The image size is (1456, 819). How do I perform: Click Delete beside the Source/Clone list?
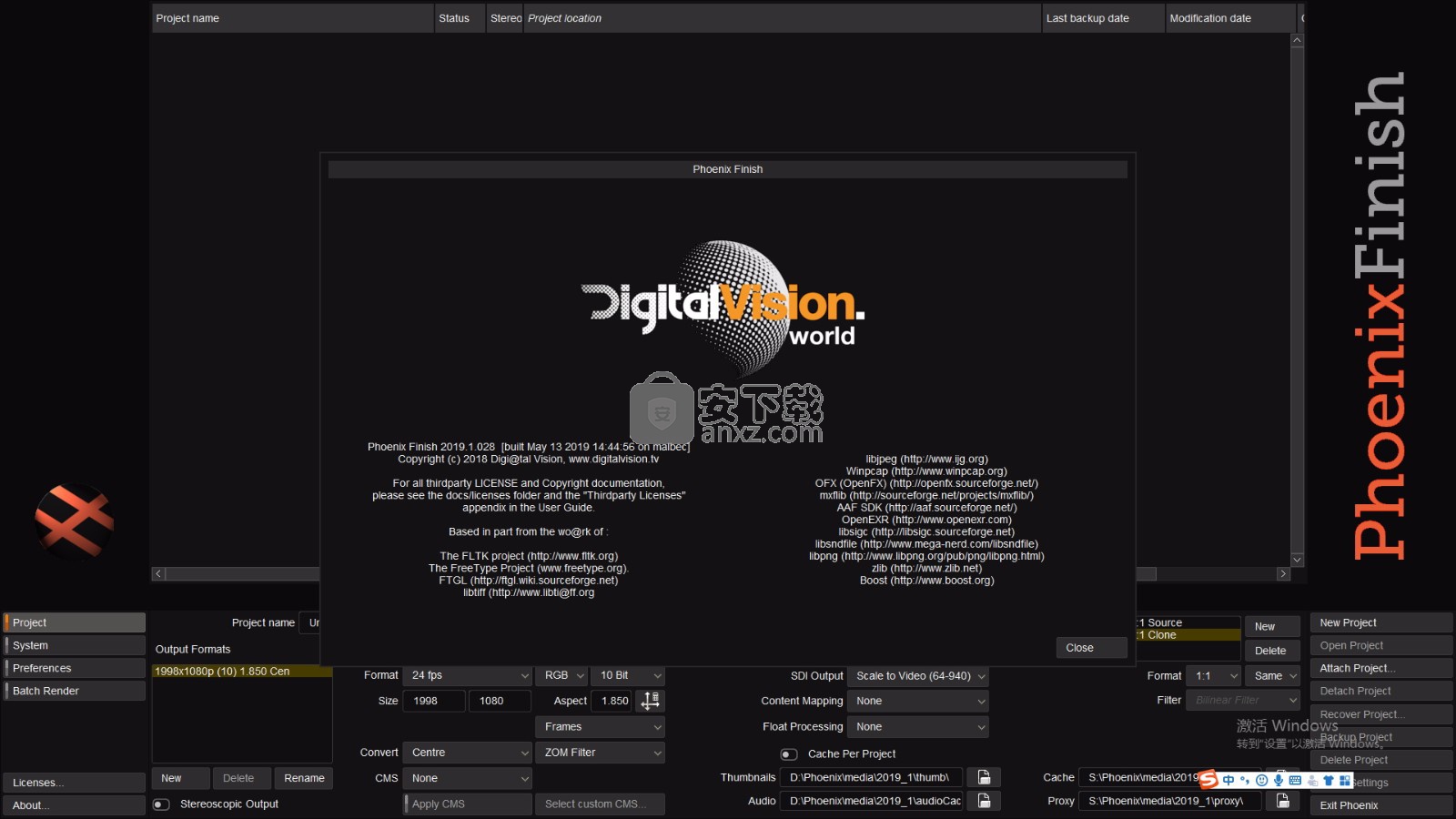click(x=1271, y=651)
